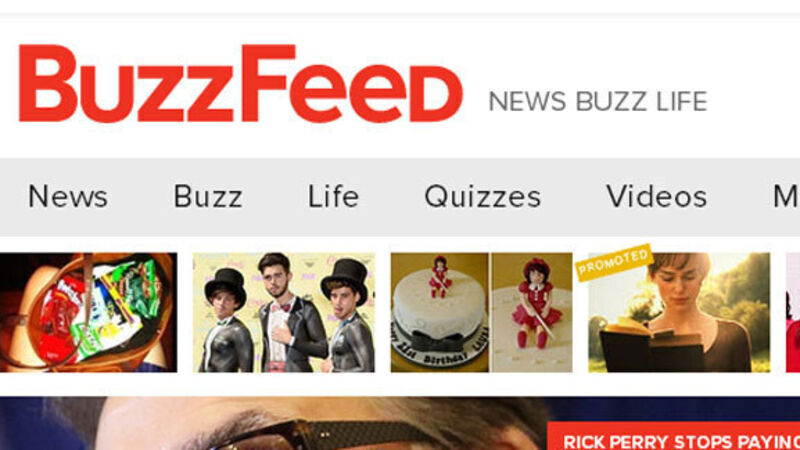Click NEWS in the gray header tagline
Image resolution: width=800 pixels, height=450 pixels.
pos(528,102)
